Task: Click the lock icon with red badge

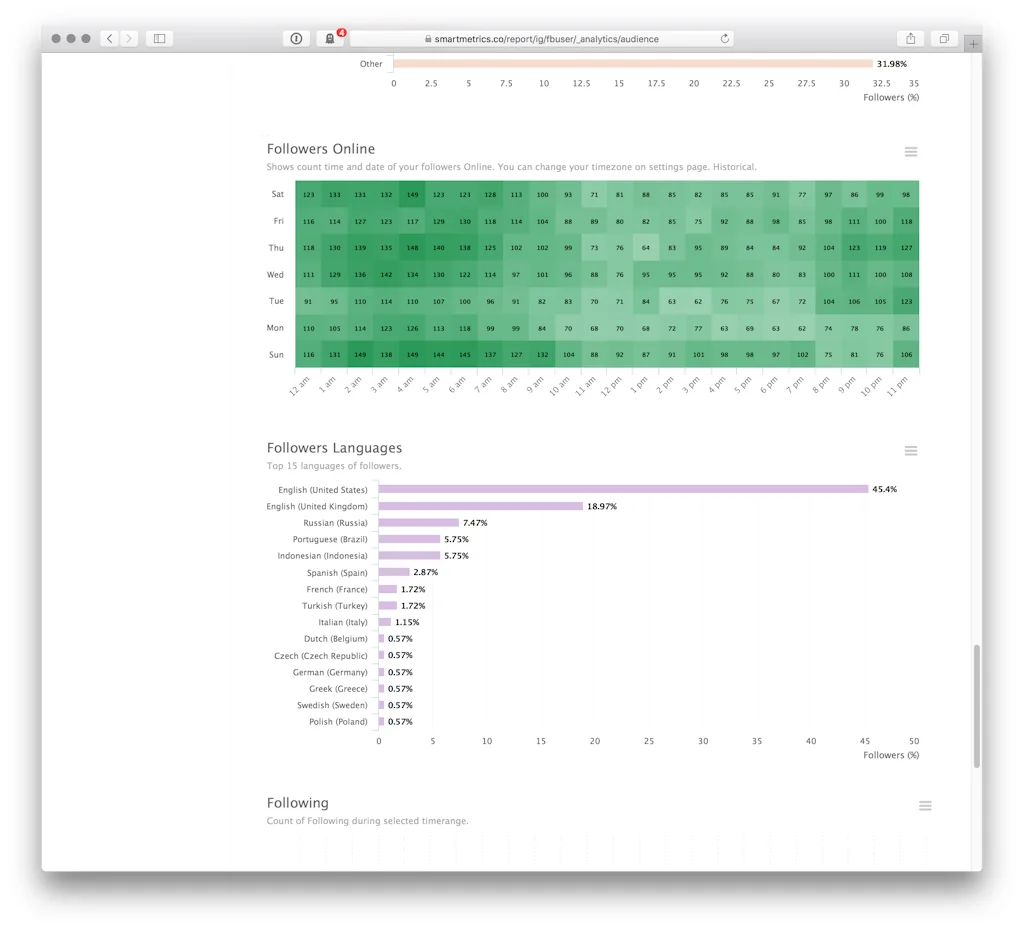Action: click(x=330, y=38)
